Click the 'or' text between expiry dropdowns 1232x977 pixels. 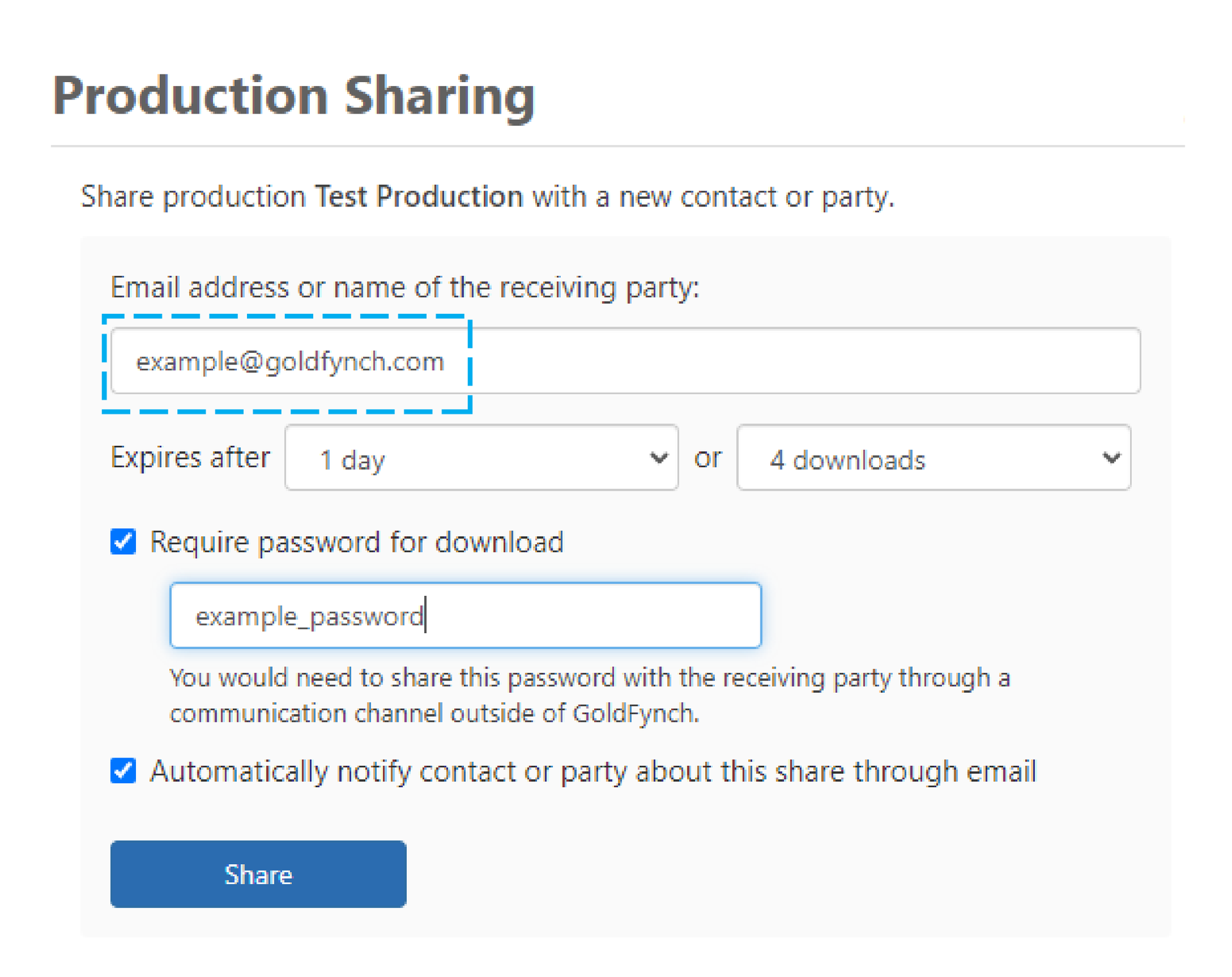pos(708,458)
